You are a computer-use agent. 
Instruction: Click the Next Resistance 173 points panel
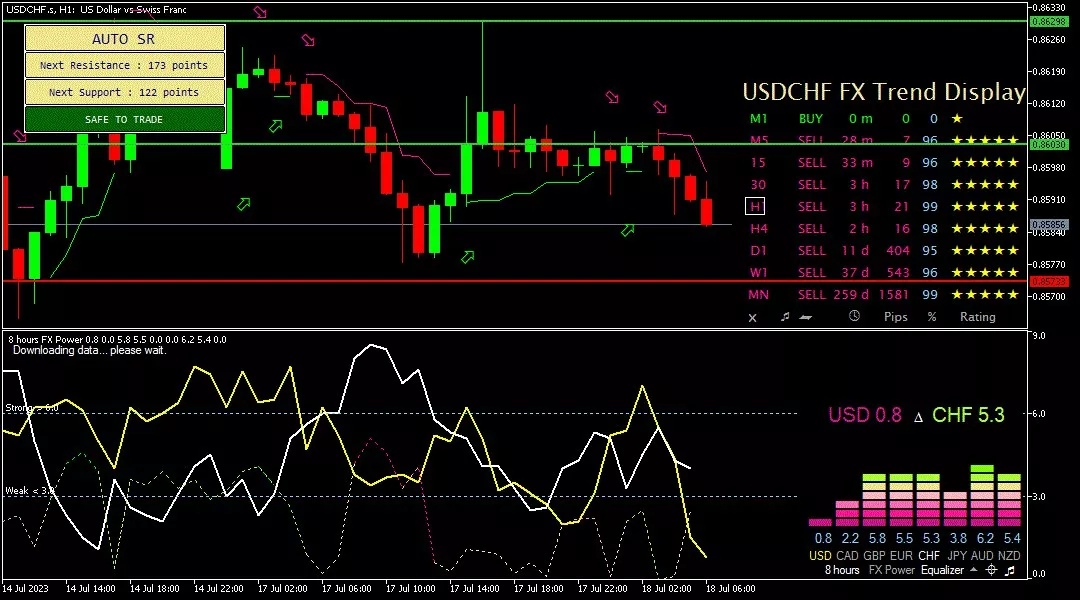pyautogui.click(x=124, y=65)
